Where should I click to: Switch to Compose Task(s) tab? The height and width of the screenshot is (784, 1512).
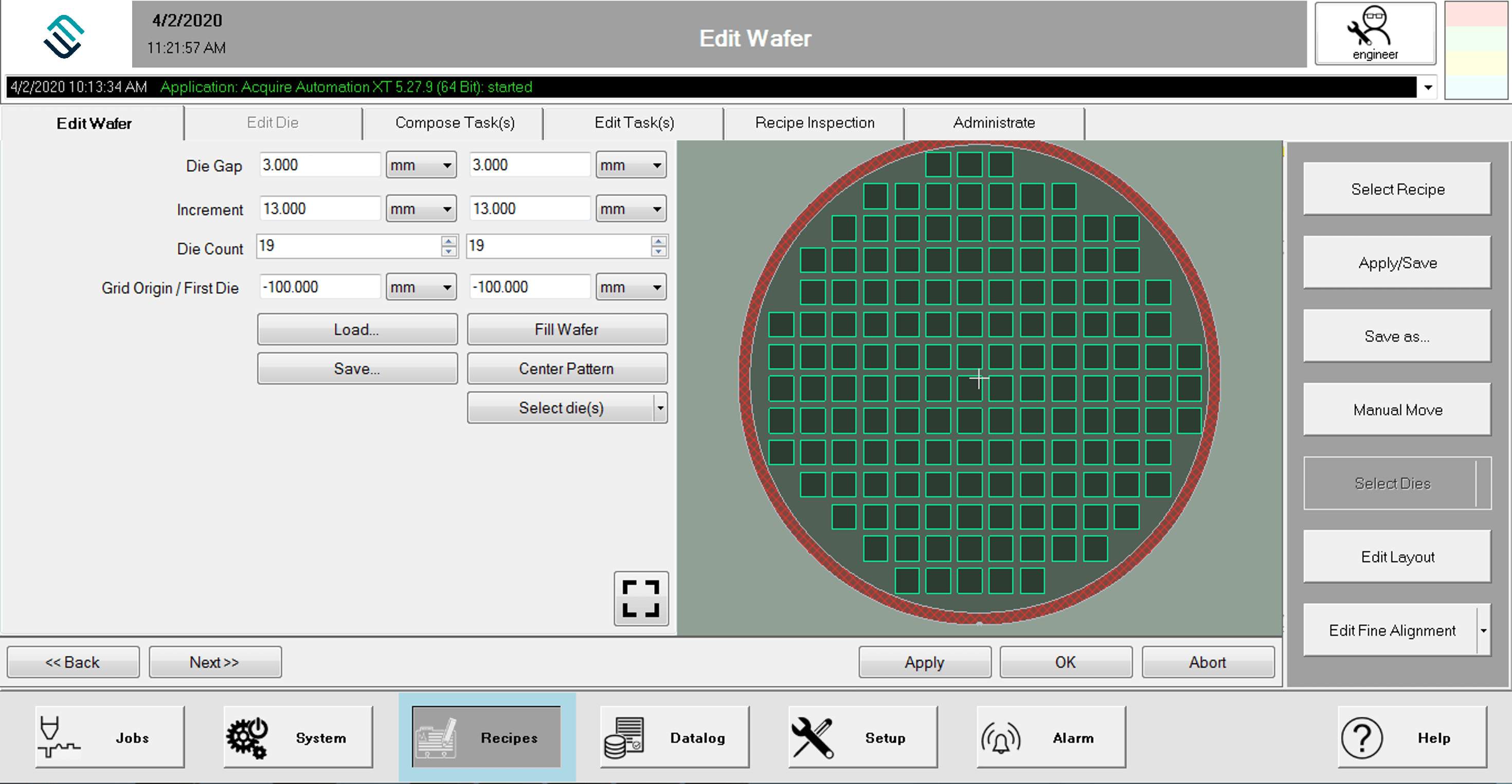[454, 123]
